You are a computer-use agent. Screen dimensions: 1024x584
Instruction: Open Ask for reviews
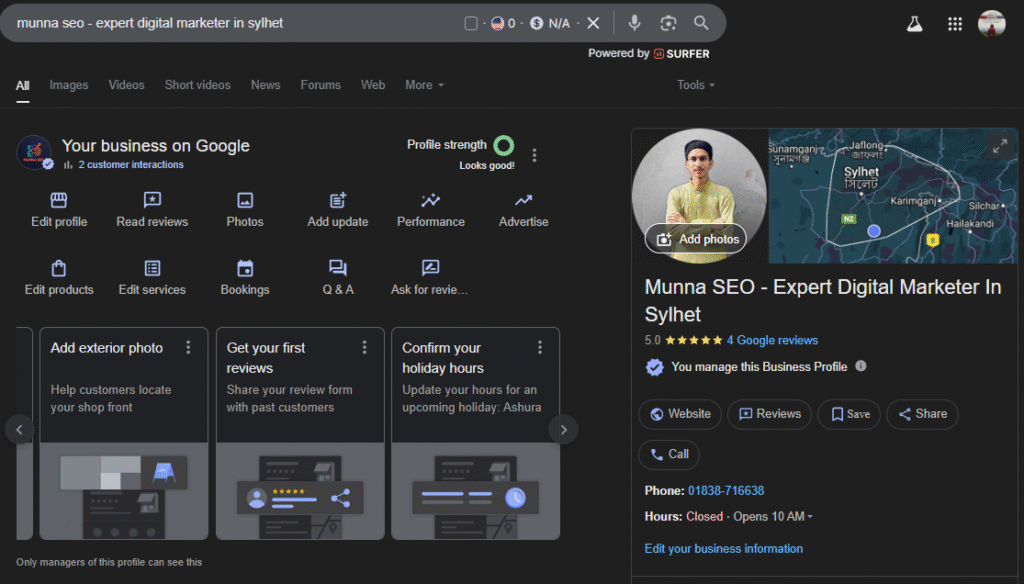click(x=430, y=278)
